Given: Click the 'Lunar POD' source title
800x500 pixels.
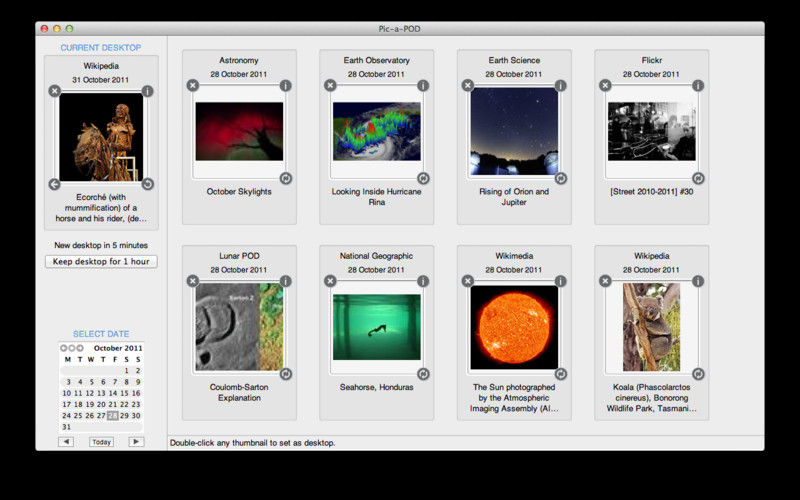Looking at the screenshot, I should (x=239, y=256).
